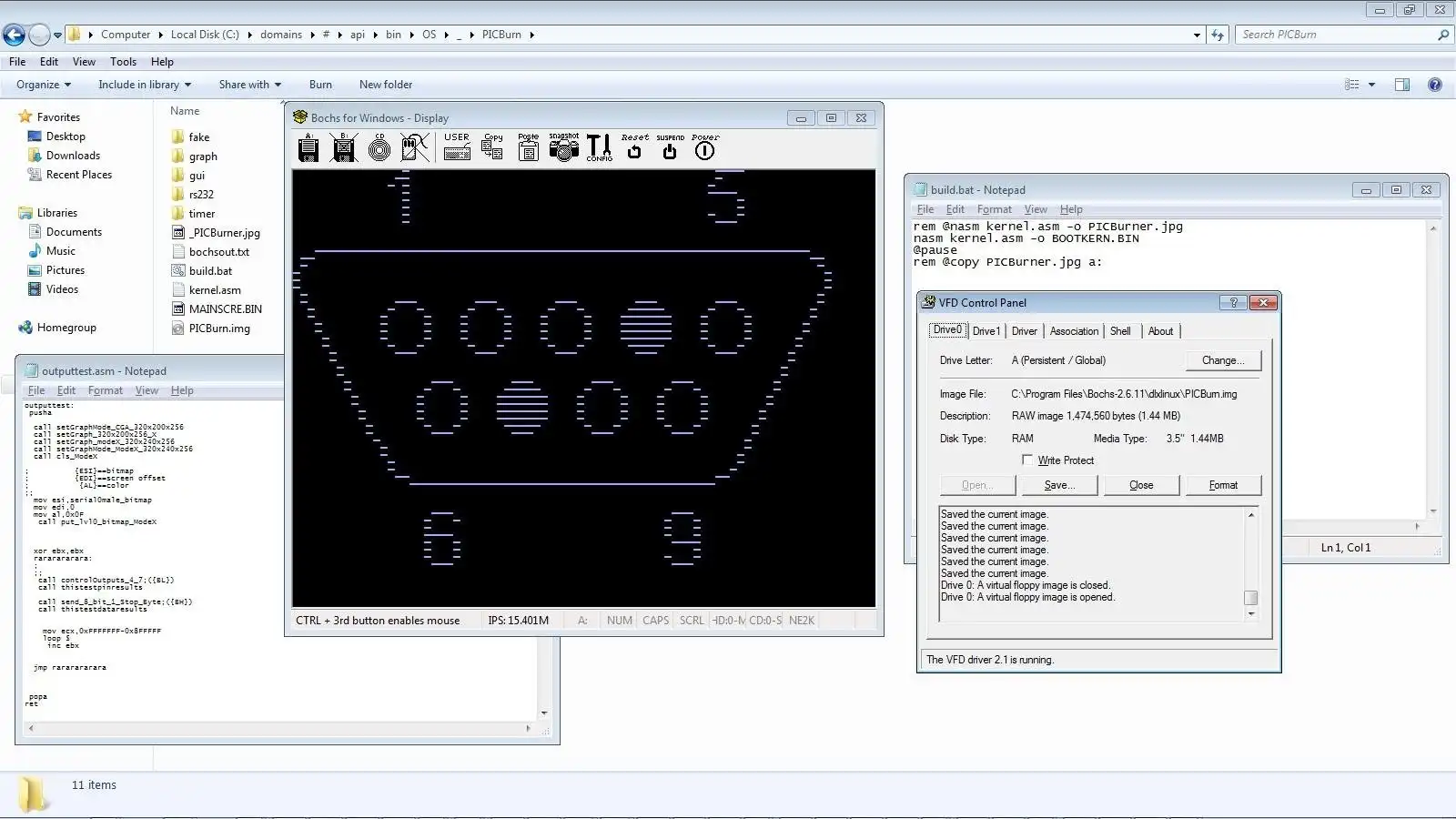Click the New folder button in Explorer
1456x819 pixels.
[386, 85]
